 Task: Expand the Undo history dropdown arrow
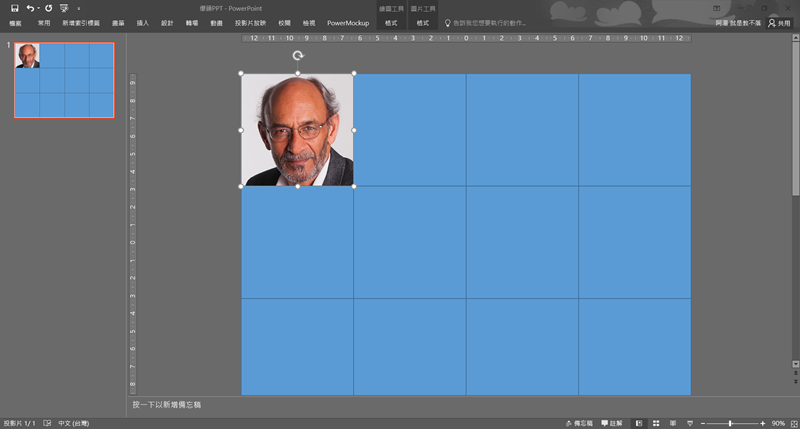click(x=39, y=8)
